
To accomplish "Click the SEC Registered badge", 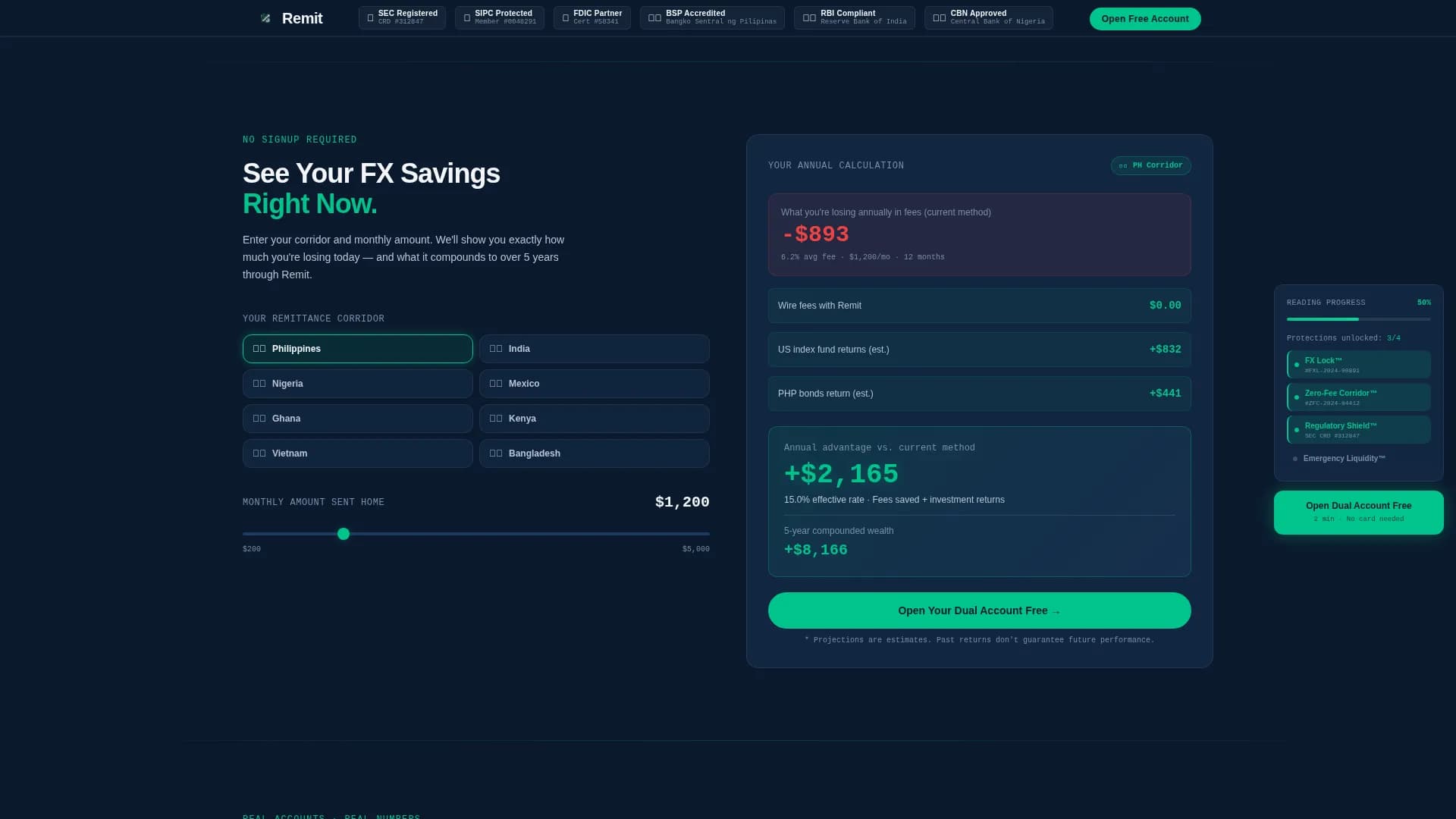I will tap(402, 17).
